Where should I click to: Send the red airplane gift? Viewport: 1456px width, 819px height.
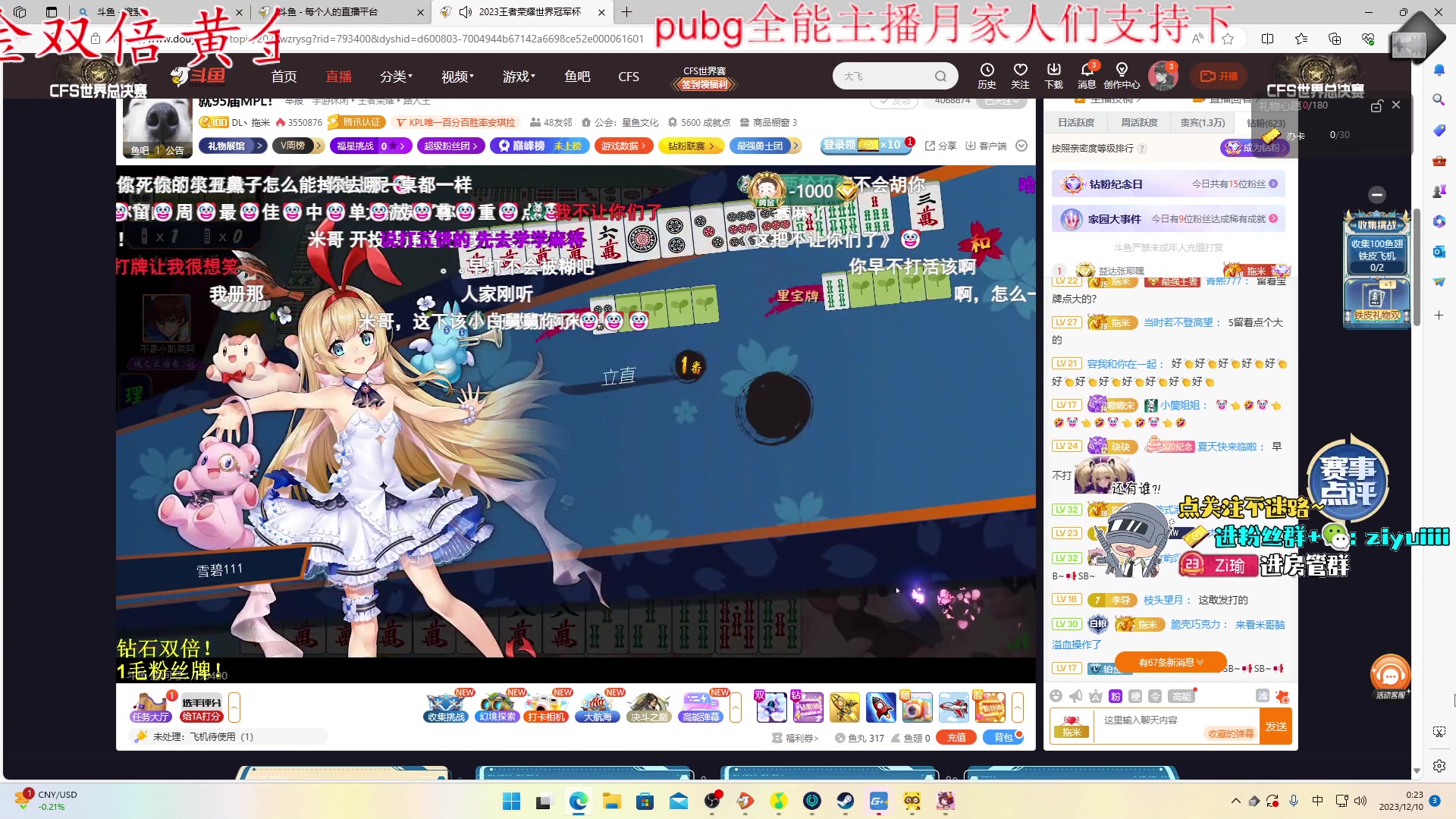click(x=953, y=708)
